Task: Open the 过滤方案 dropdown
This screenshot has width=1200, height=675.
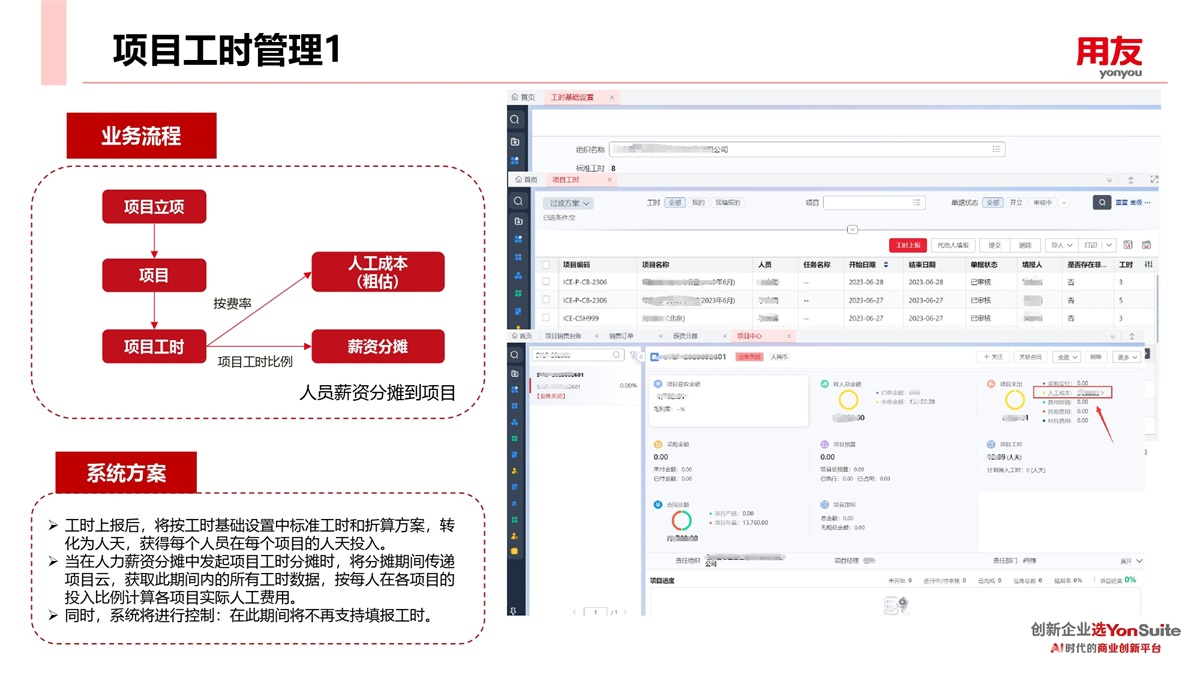Action: coord(568,203)
